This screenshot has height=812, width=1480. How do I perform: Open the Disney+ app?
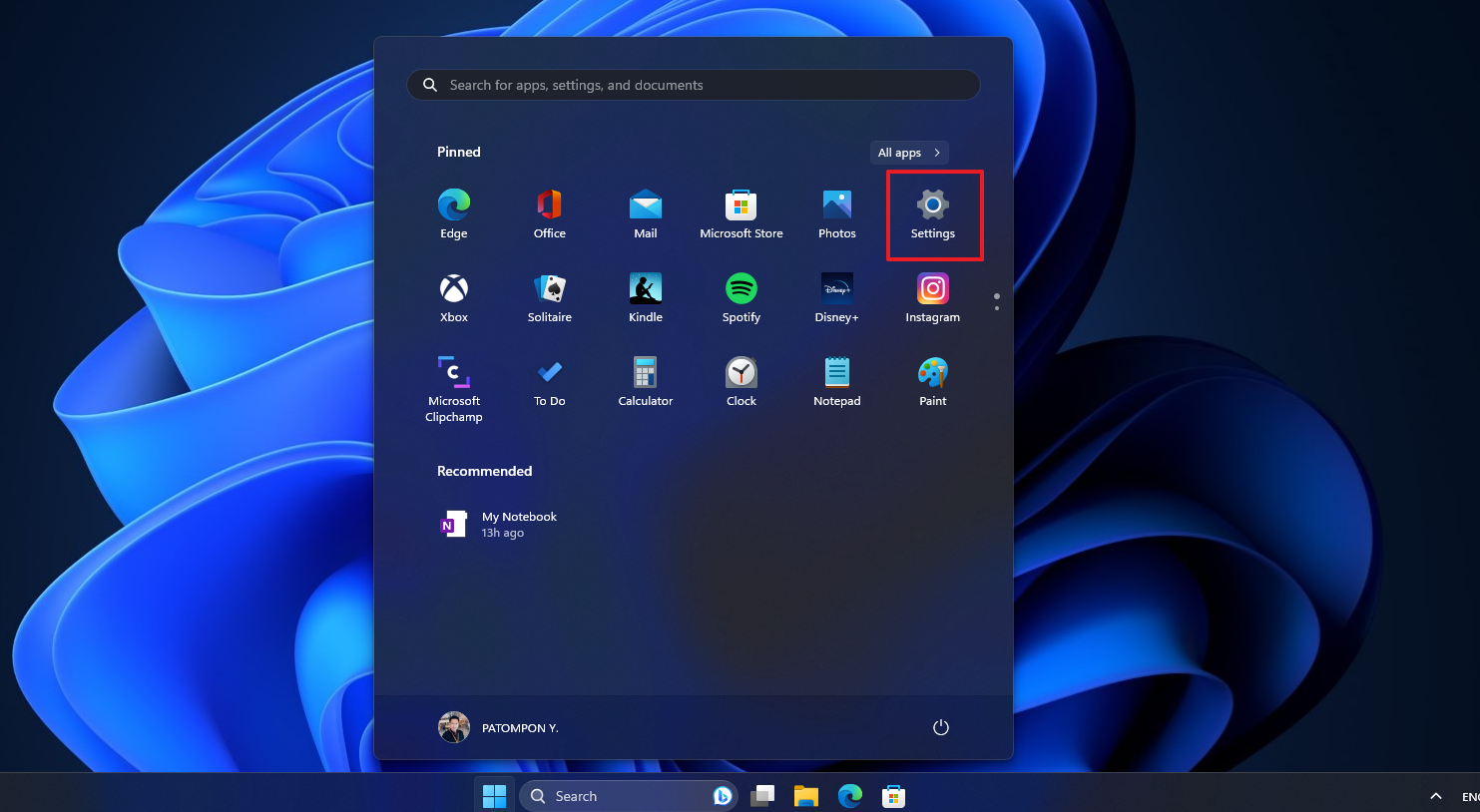pos(837,297)
